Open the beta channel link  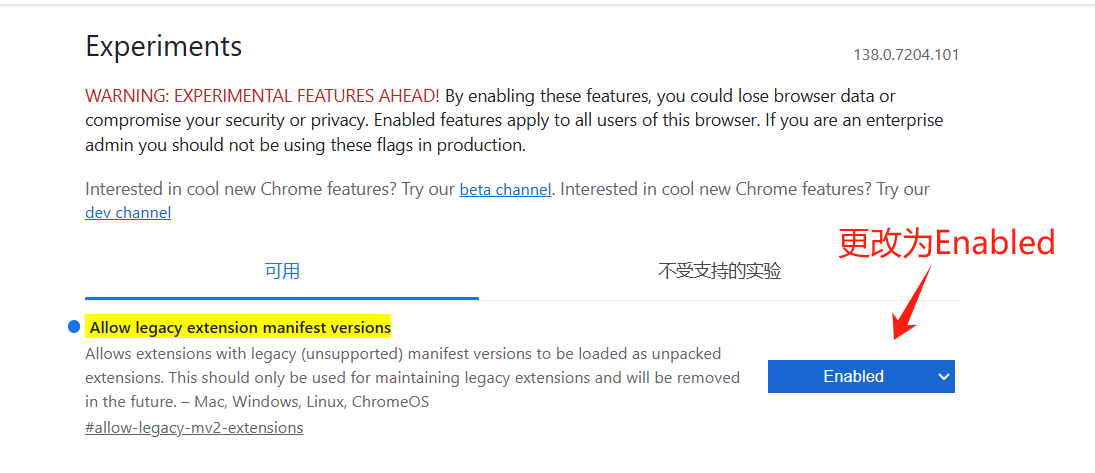(x=505, y=190)
